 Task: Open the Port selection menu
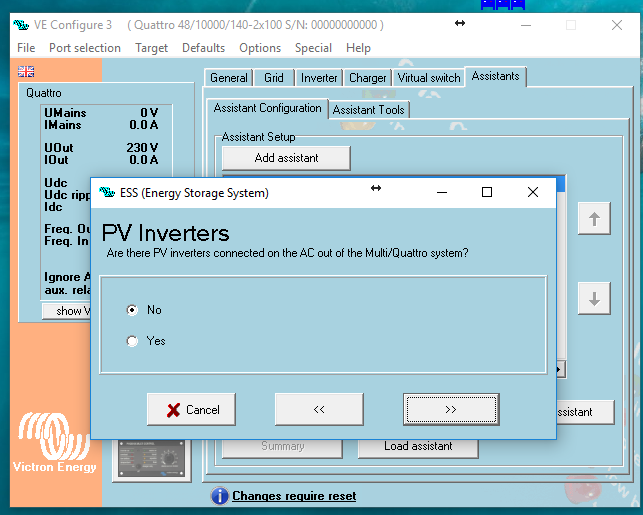point(85,48)
